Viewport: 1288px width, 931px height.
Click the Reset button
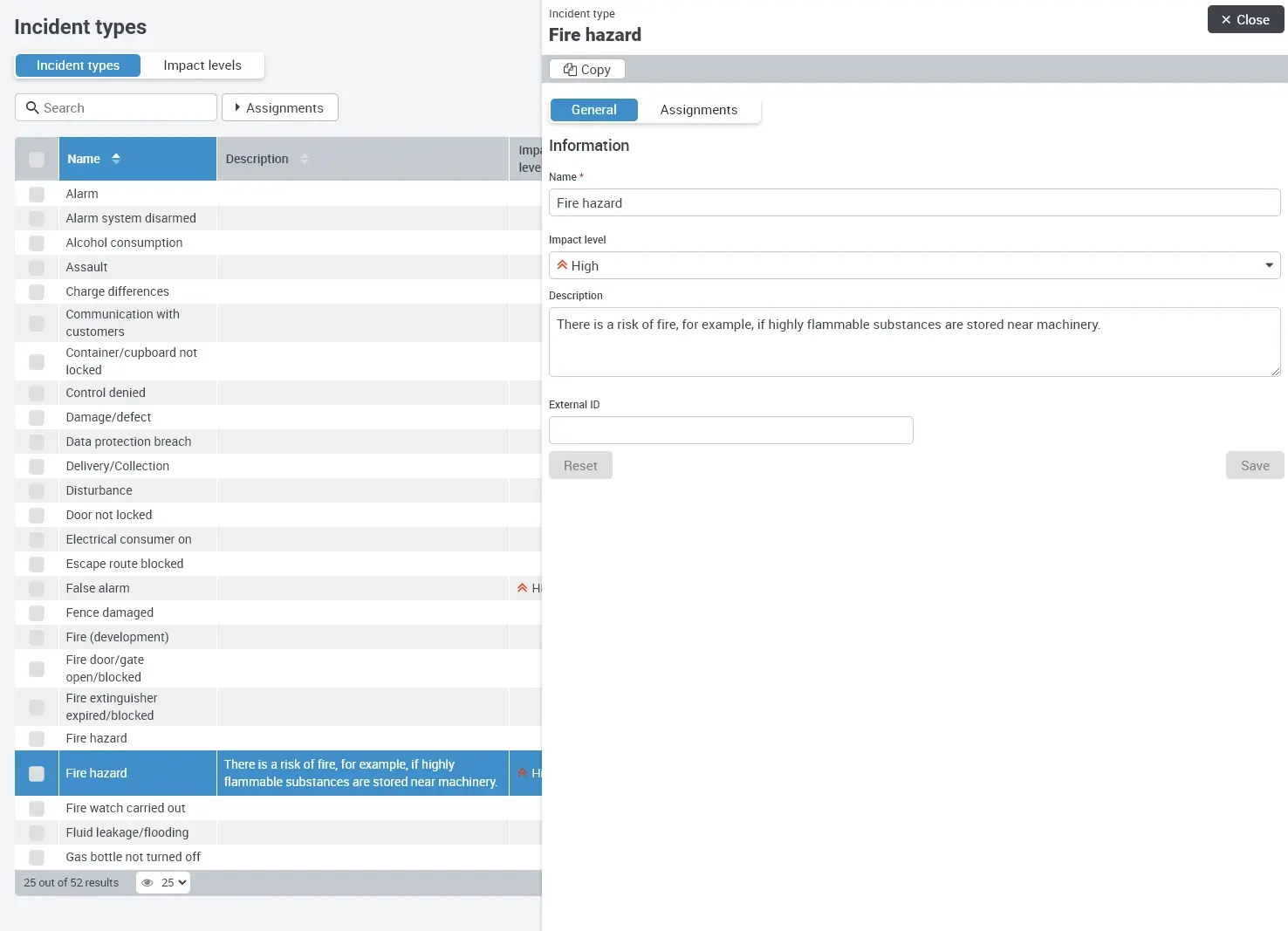click(x=580, y=465)
